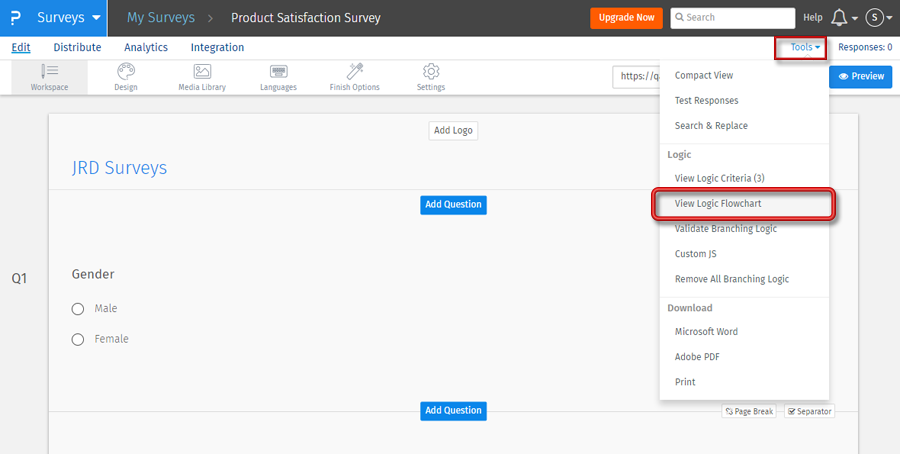Click the Add Logo button
This screenshot has width=900, height=454.
click(453, 131)
